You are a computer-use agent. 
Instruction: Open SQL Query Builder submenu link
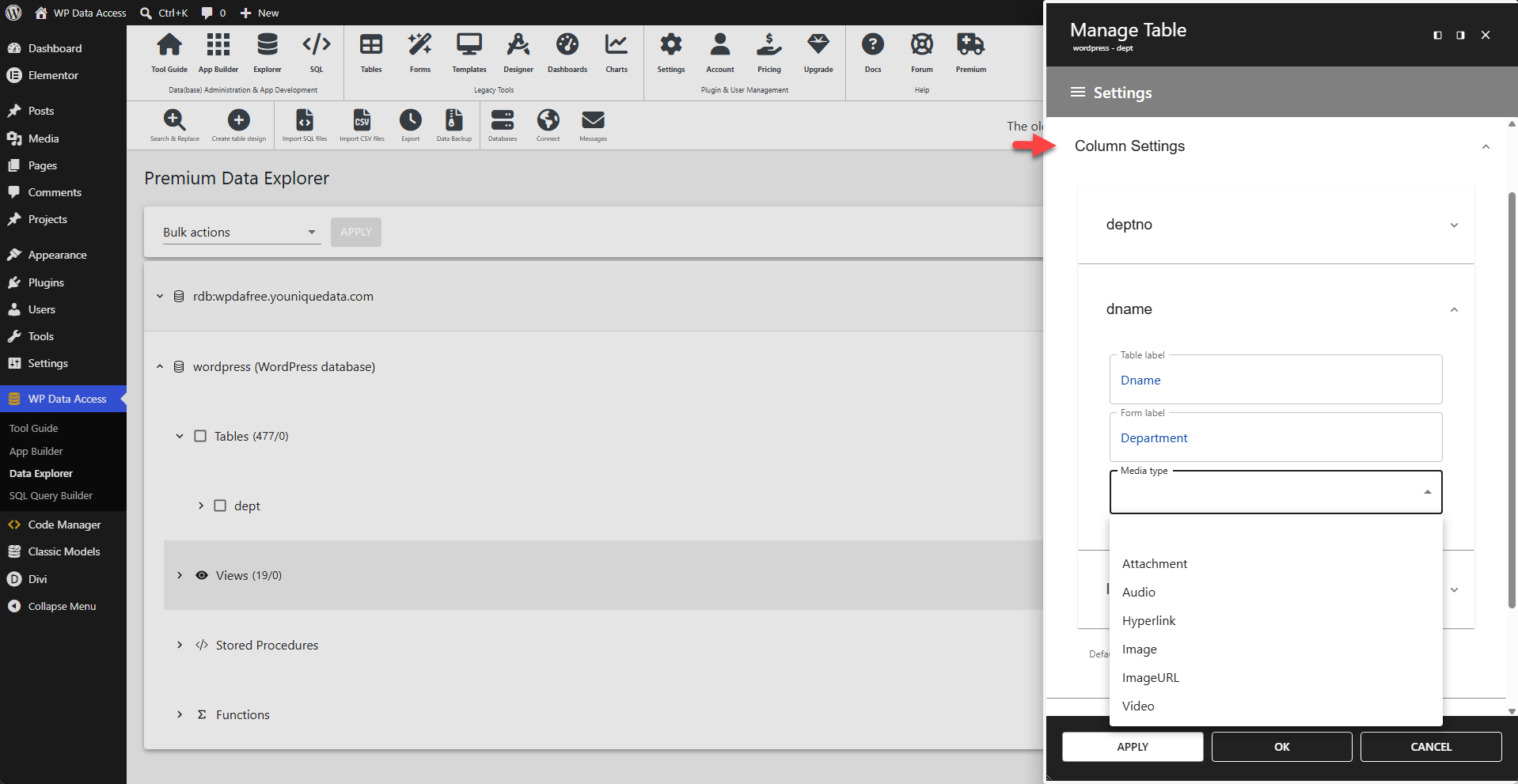click(51, 495)
